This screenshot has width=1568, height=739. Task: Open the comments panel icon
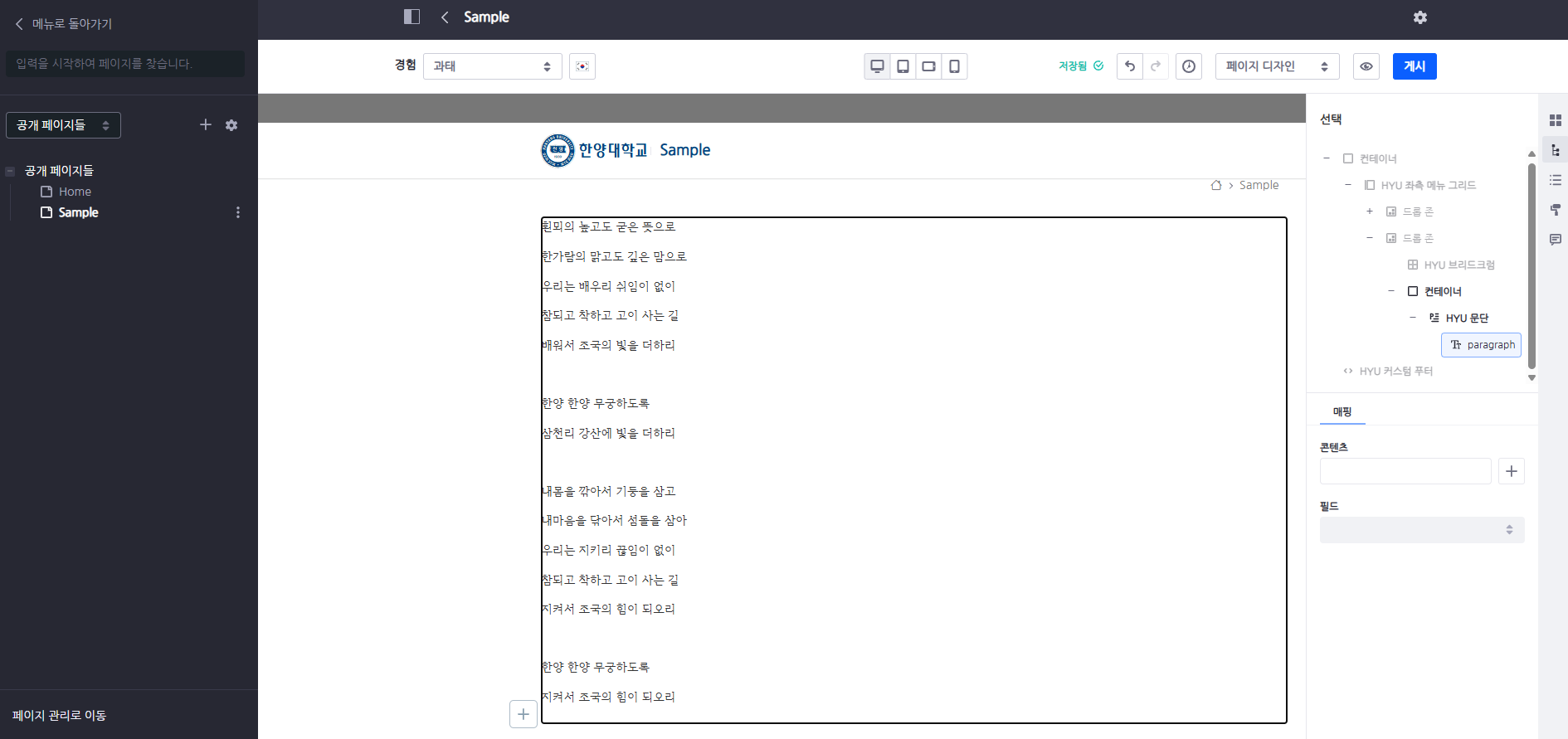coord(1555,240)
